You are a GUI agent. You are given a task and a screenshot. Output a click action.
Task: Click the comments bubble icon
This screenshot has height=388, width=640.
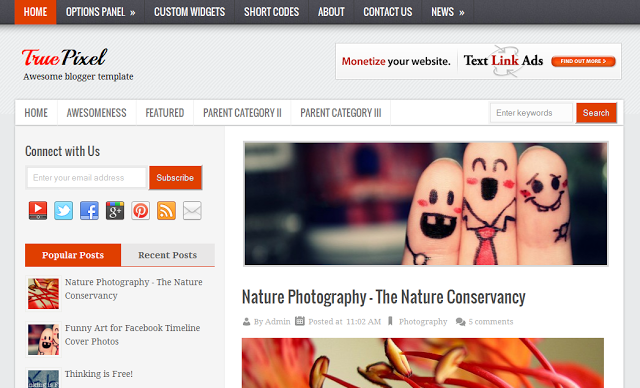click(x=460, y=322)
